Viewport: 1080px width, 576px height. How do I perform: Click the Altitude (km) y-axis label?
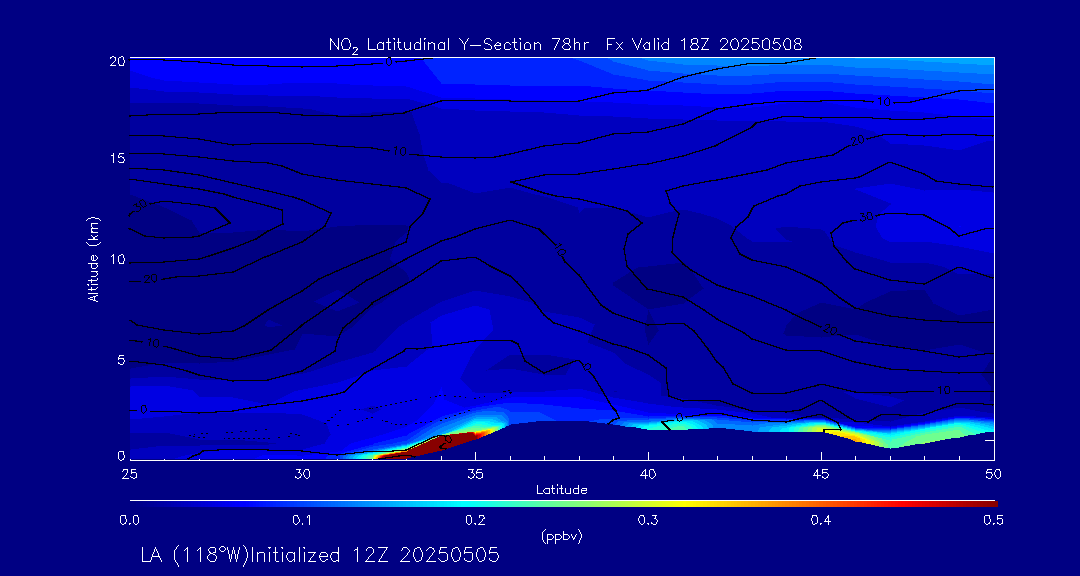coord(94,258)
